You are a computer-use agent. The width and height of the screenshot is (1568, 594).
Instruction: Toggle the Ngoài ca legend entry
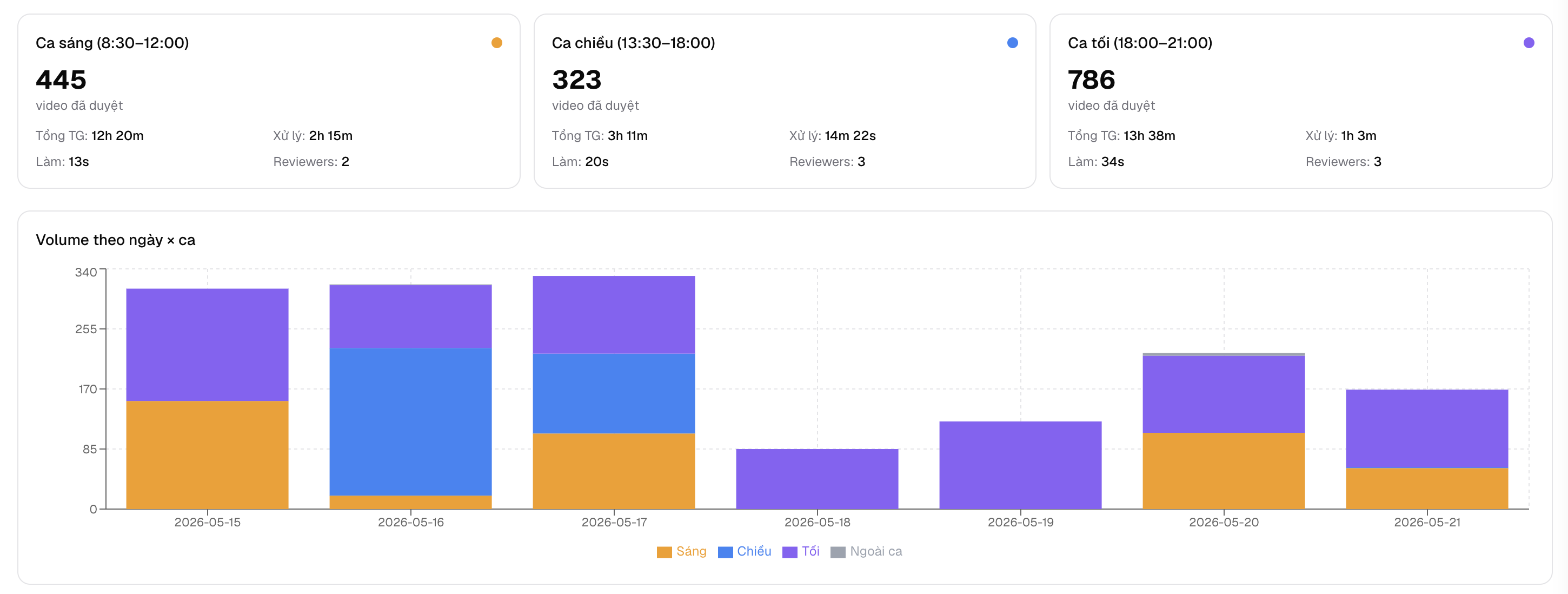[x=866, y=551]
